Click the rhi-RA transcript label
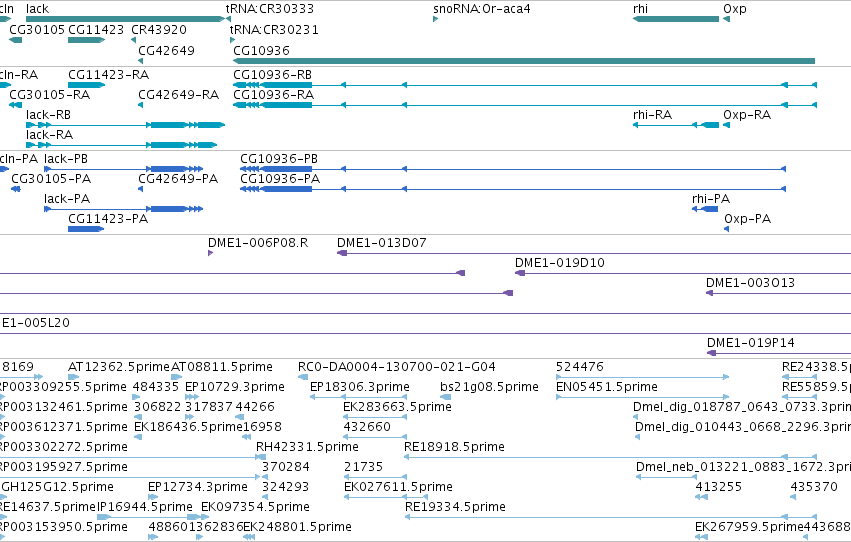The width and height of the screenshot is (851, 542). [652, 114]
